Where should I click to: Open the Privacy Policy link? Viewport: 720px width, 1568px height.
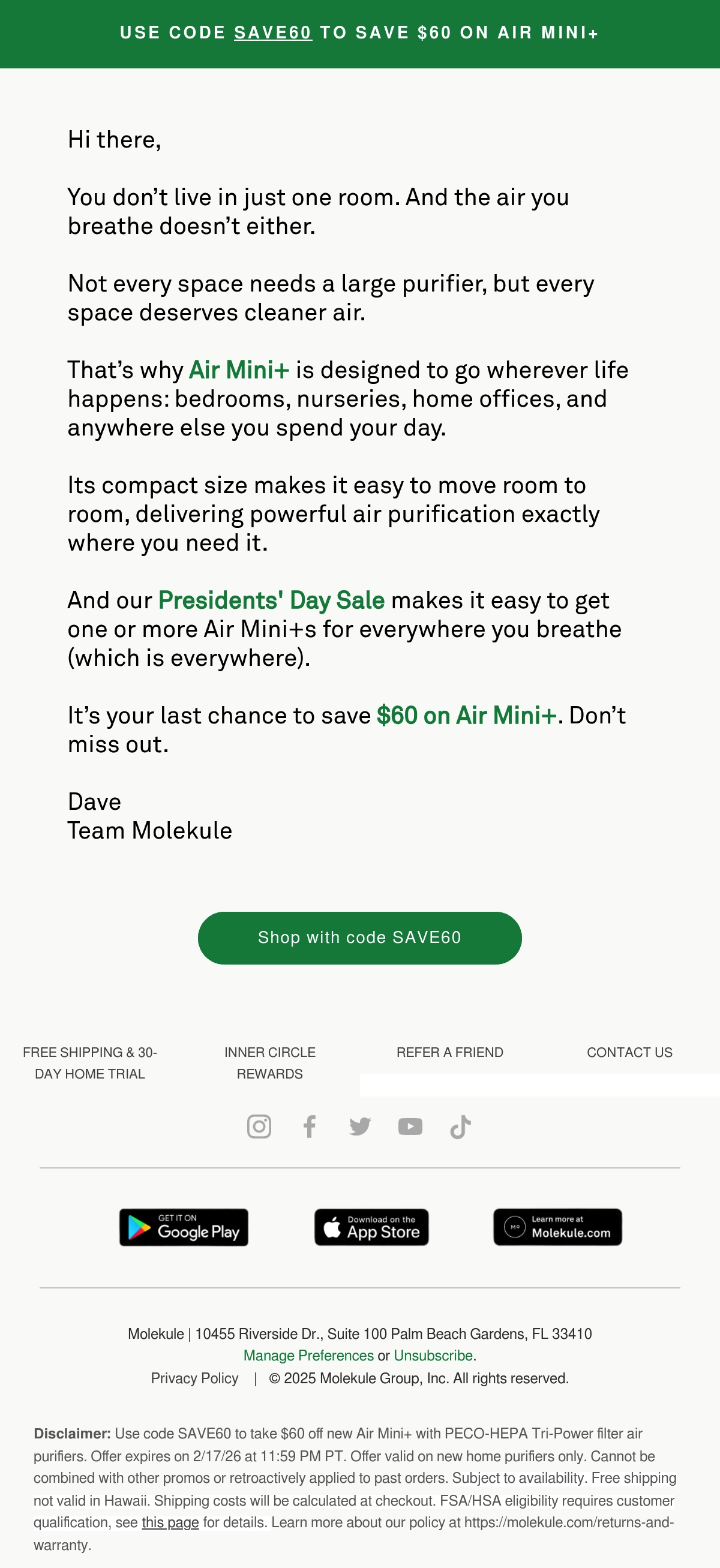pyautogui.click(x=195, y=1378)
